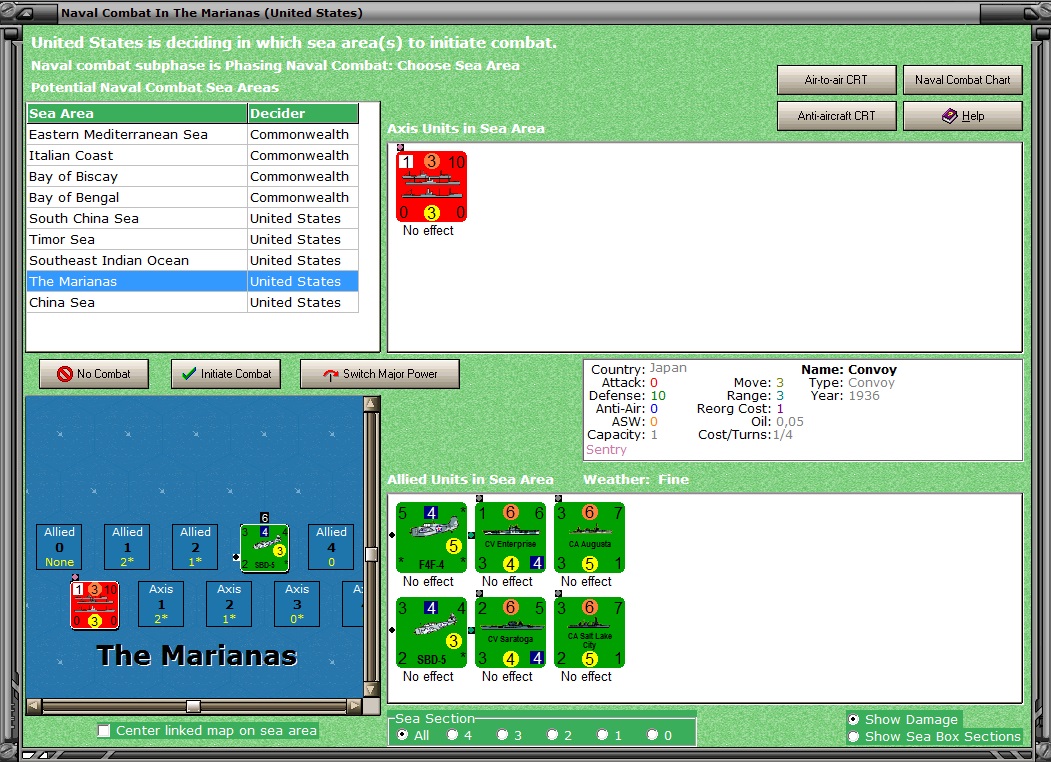1051x762 pixels.
Task: Select the CA Salt Lake City cruiser counter
Action: 589,633
